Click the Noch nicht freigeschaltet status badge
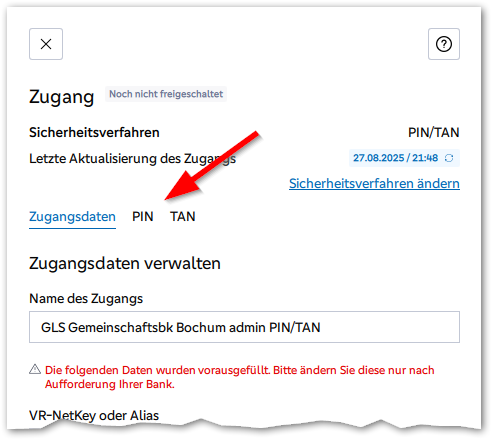 point(166,94)
